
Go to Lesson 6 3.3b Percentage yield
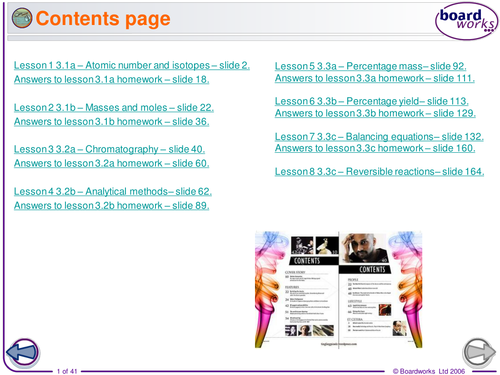click(372, 101)
